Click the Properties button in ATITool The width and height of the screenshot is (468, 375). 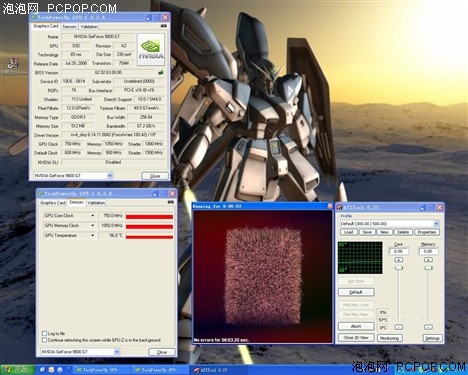point(427,232)
